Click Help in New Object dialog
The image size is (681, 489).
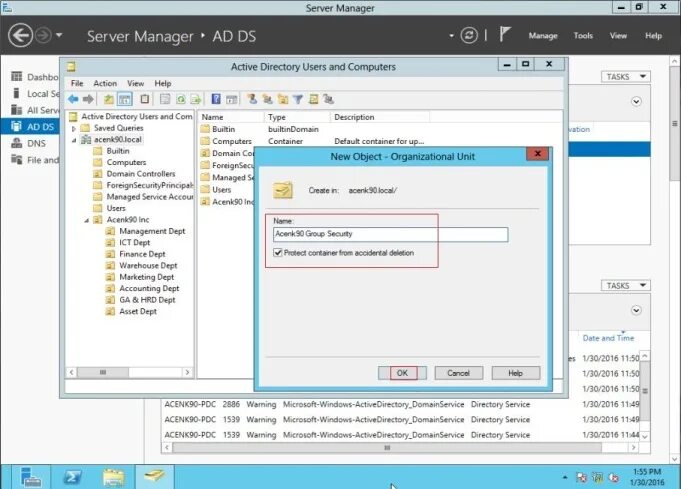(x=516, y=373)
